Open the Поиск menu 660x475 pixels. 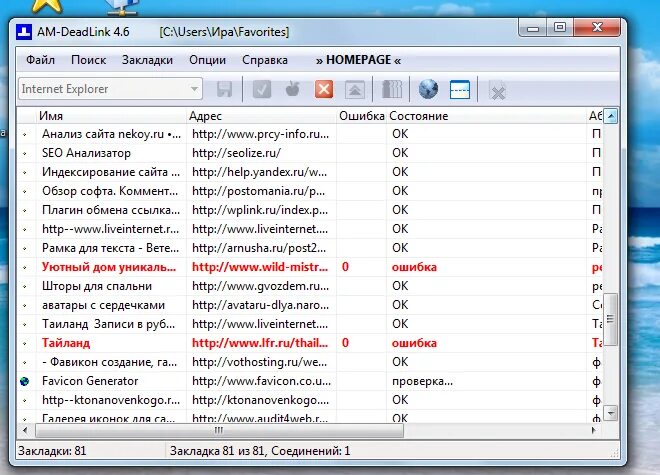[88, 60]
